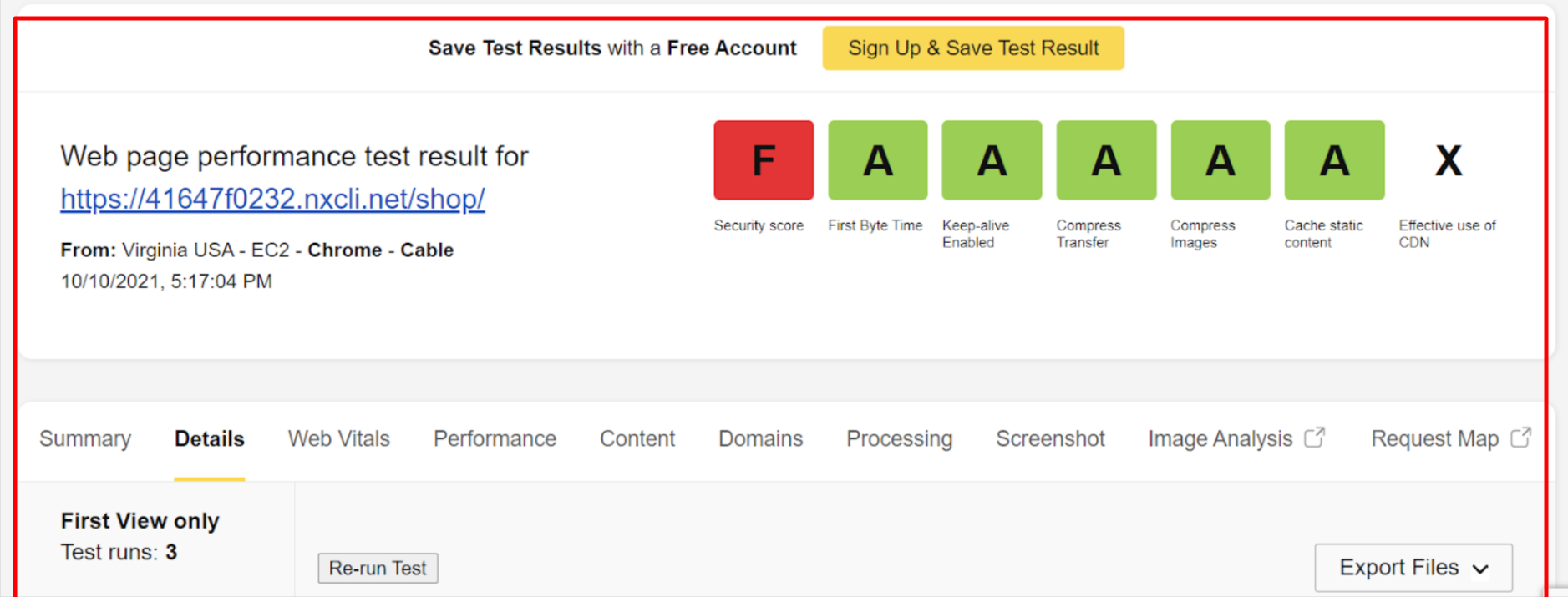
Task: View the Processing tab
Action: pyautogui.click(x=899, y=439)
